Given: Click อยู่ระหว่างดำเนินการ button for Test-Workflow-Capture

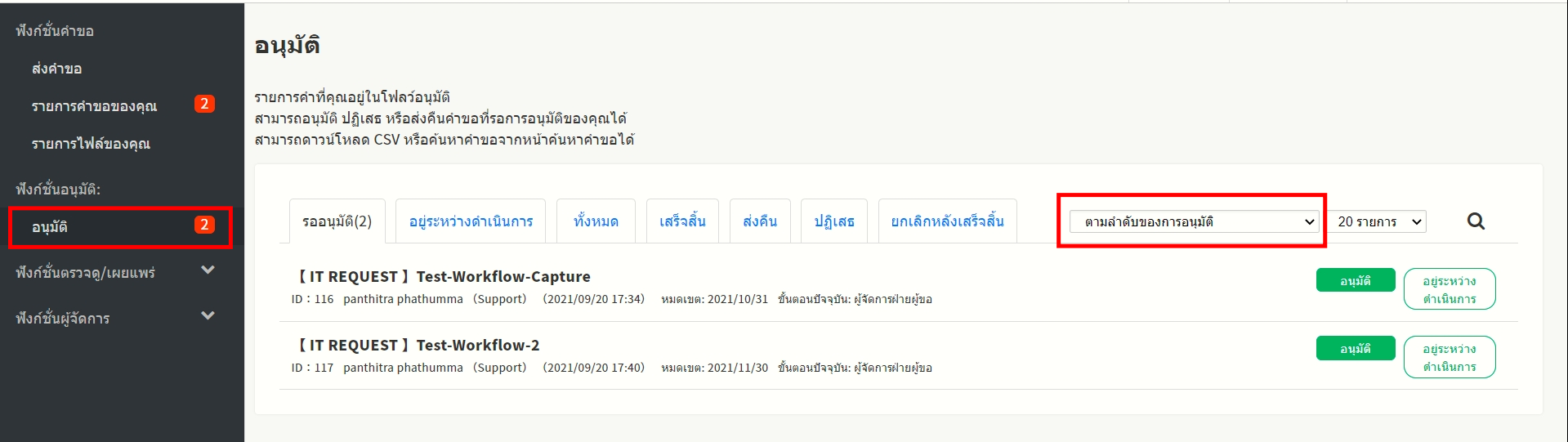Looking at the screenshot, I should (1449, 289).
